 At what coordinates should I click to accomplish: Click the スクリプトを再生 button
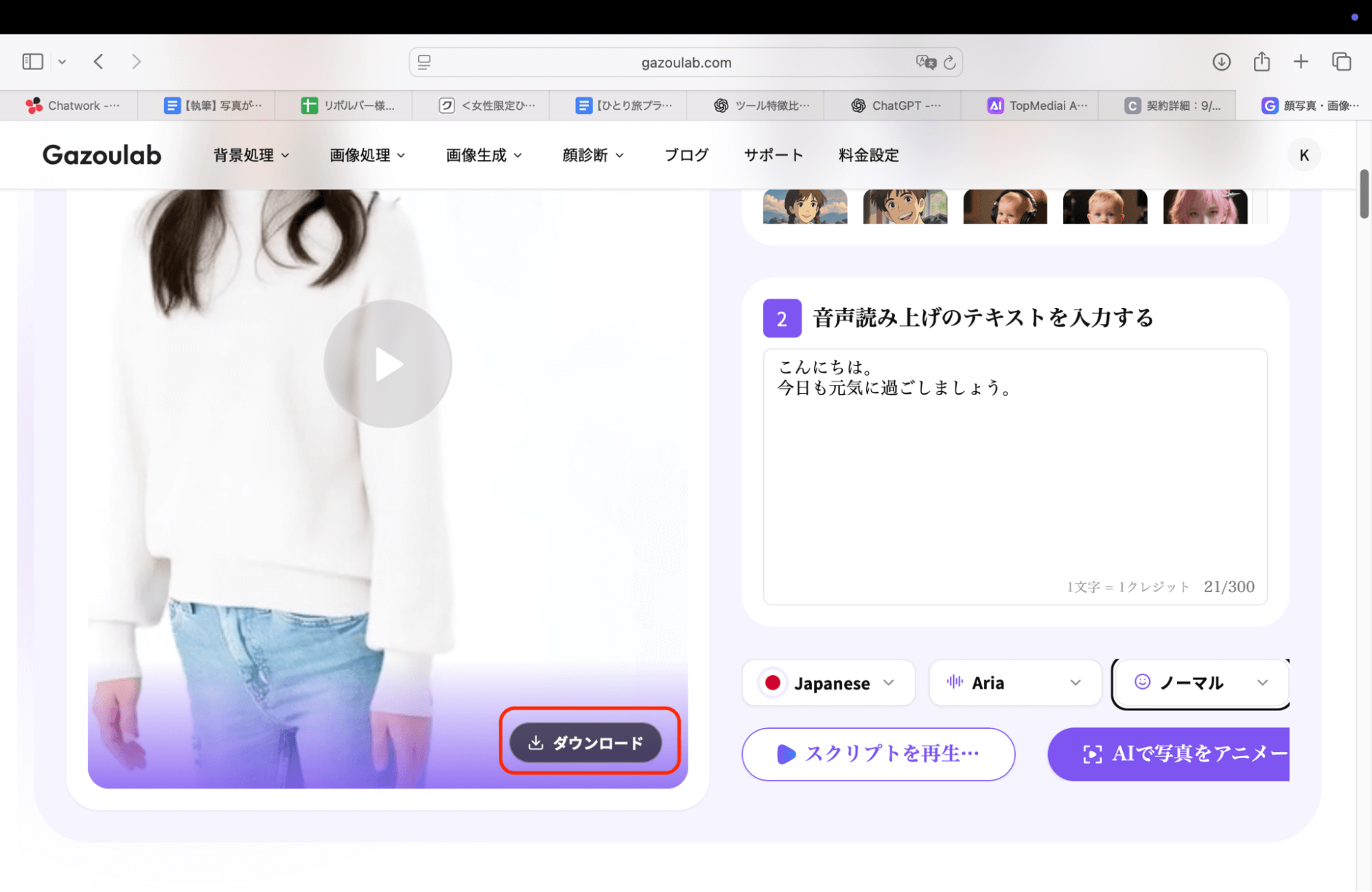pyautogui.click(x=878, y=753)
